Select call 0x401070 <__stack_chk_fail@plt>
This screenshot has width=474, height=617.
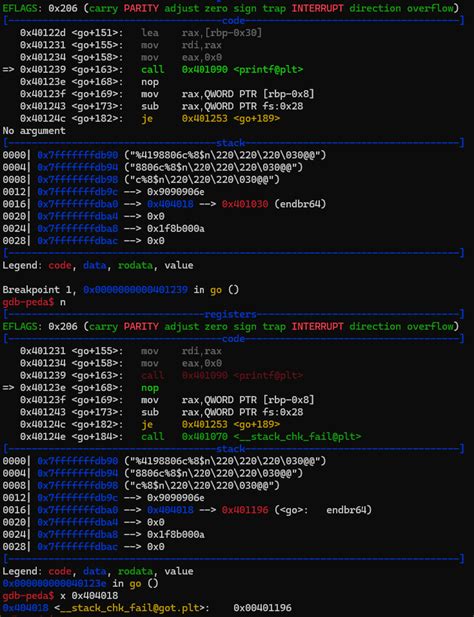(x=251, y=436)
